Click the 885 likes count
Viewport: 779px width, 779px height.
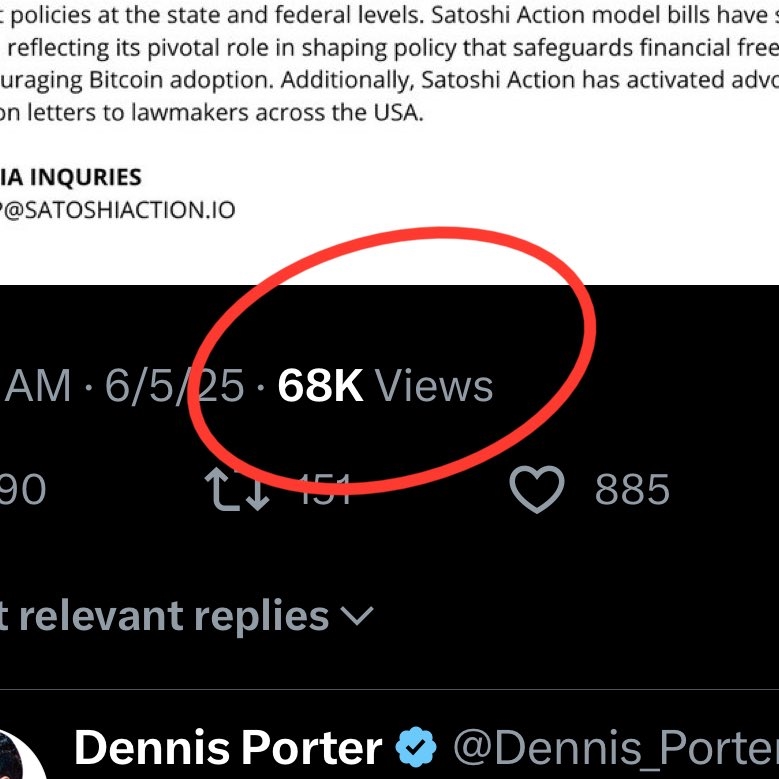pos(632,490)
